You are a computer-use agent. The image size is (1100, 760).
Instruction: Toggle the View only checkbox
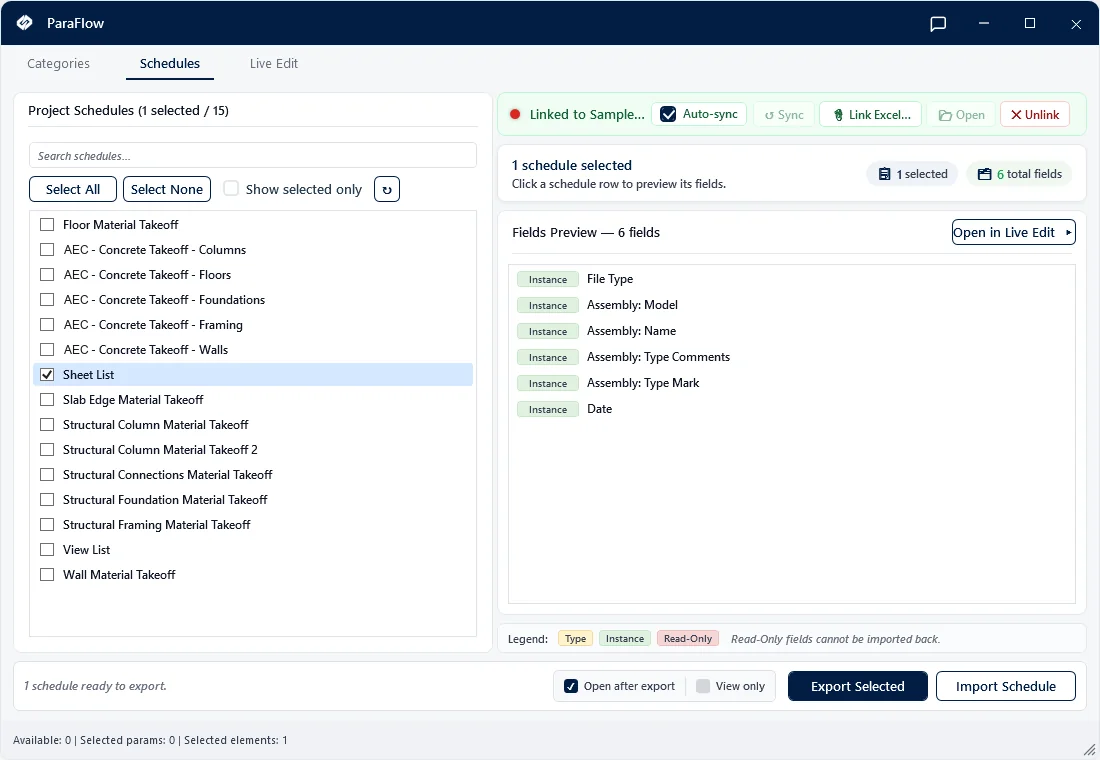click(x=702, y=686)
